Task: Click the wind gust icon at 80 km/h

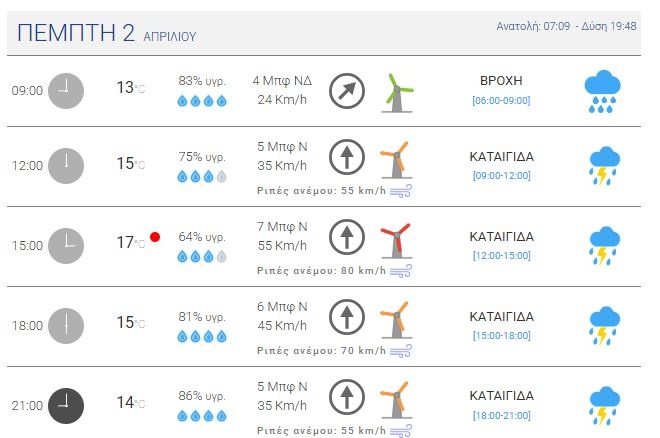Action: tap(400, 271)
